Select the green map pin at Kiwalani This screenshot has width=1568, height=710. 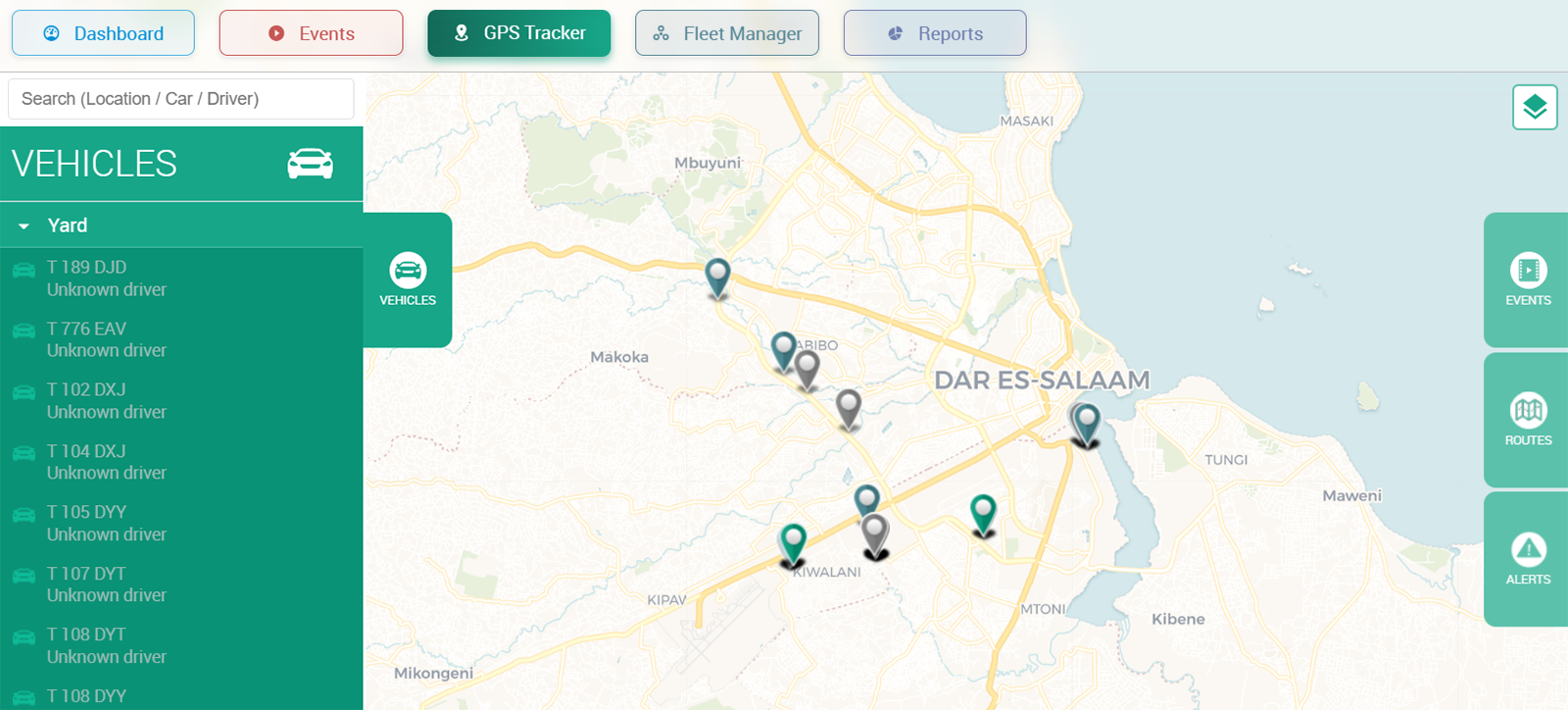(793, 541)
